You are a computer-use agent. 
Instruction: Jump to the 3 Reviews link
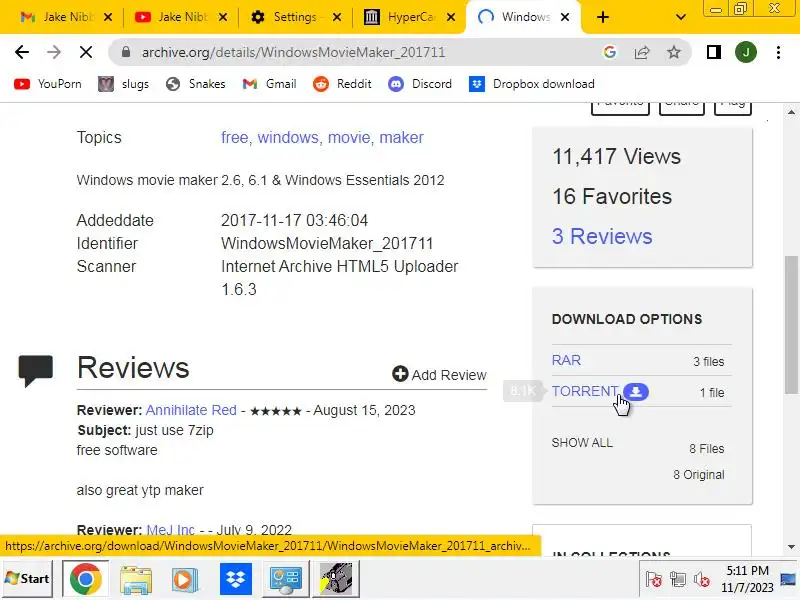point(602,236)
